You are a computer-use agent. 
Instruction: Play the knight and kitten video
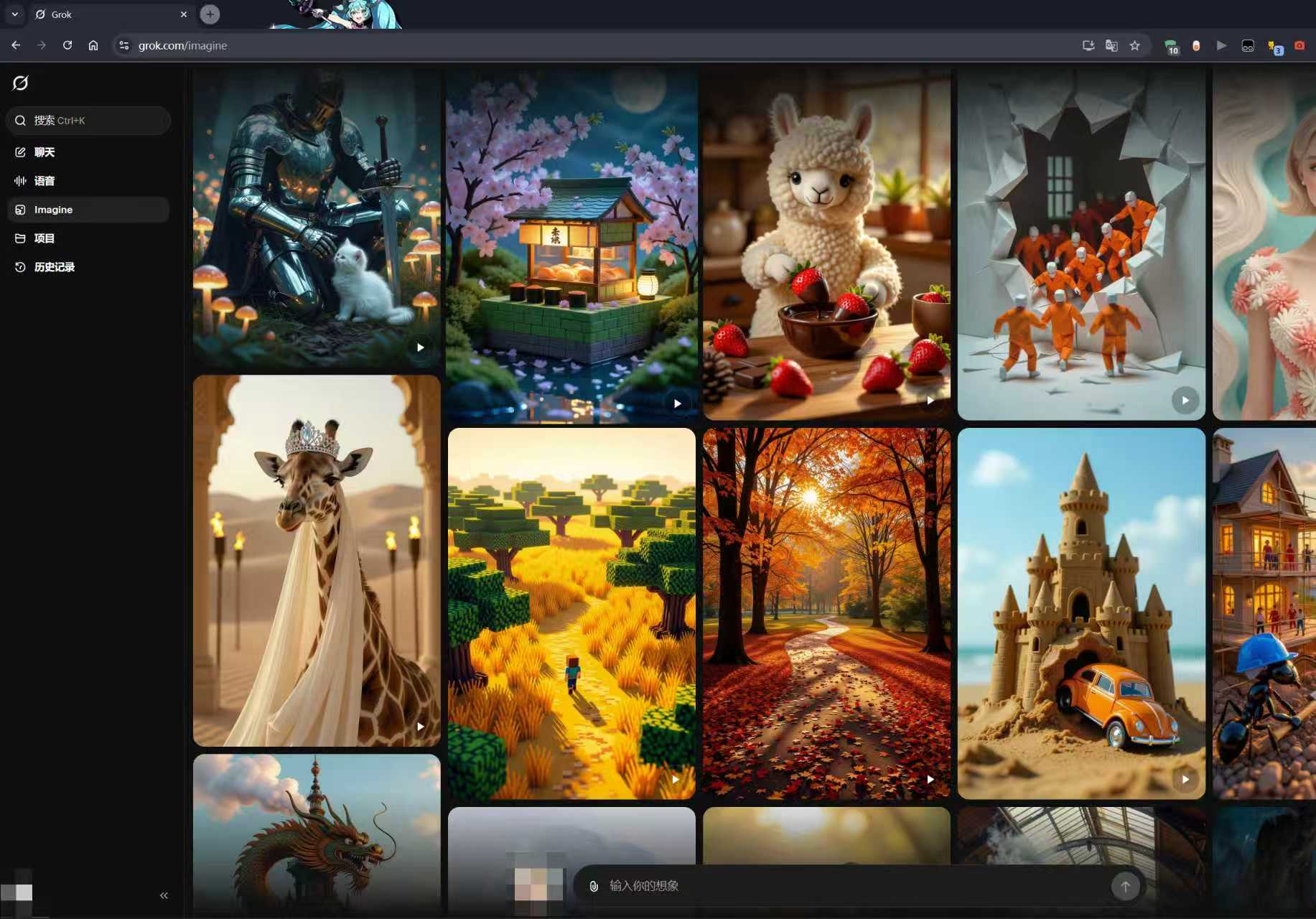click(x=420, y=347)
